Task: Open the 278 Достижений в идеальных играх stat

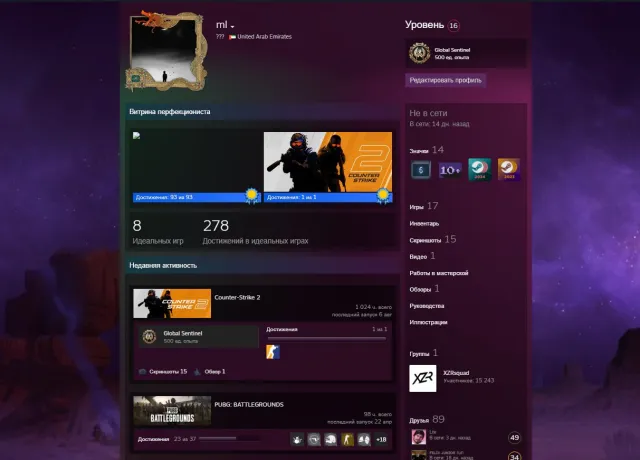Action: [256, 231]
